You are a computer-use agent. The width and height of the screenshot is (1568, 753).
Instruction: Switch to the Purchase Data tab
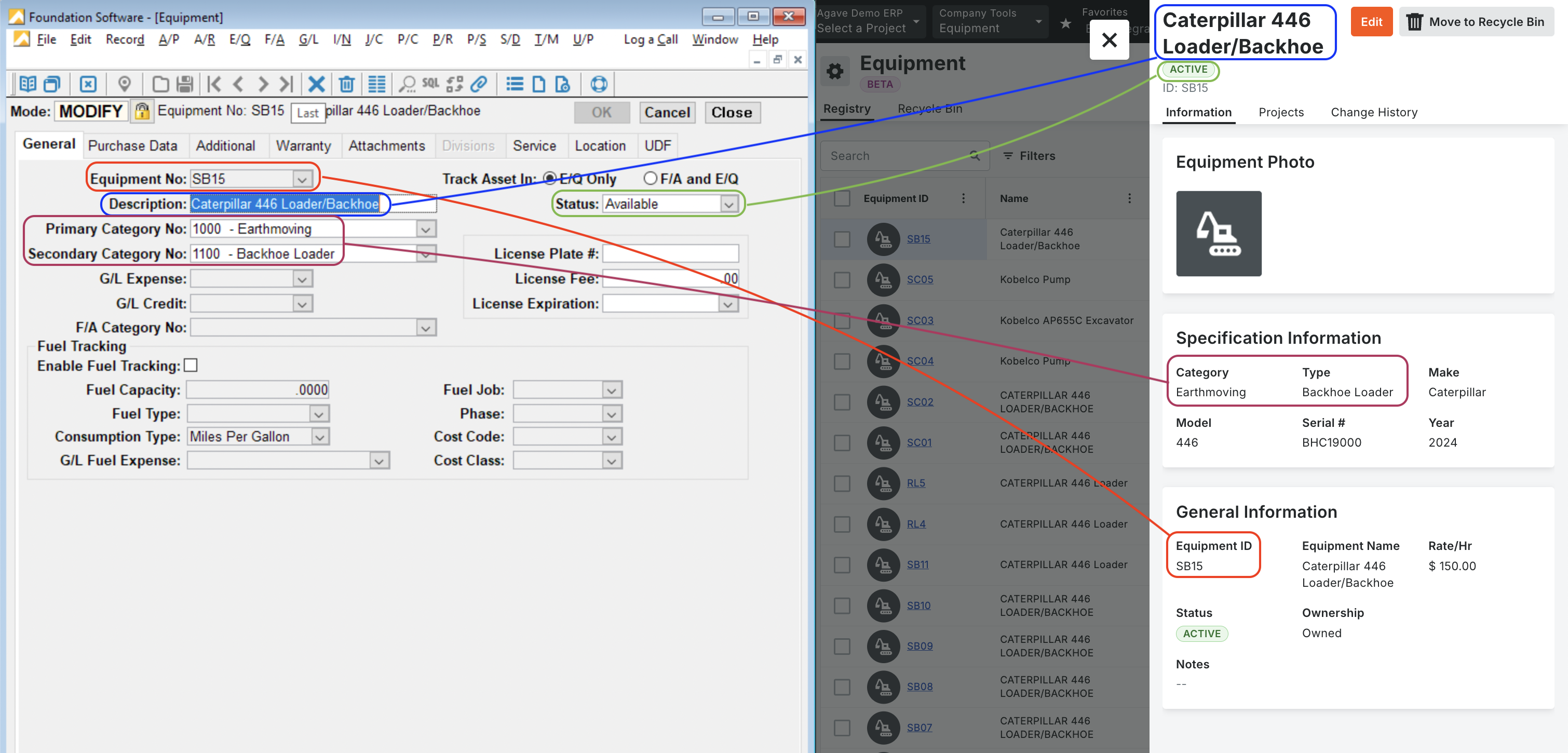133,145
